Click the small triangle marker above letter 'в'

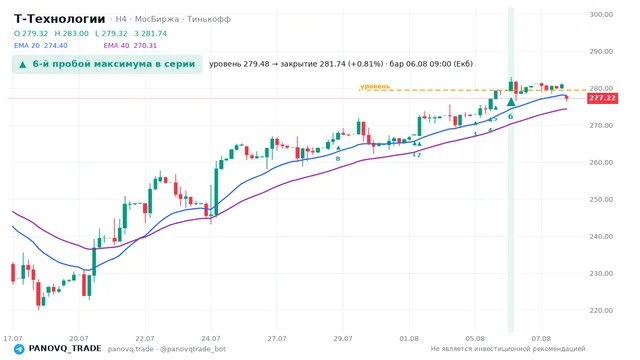[338, 148]
